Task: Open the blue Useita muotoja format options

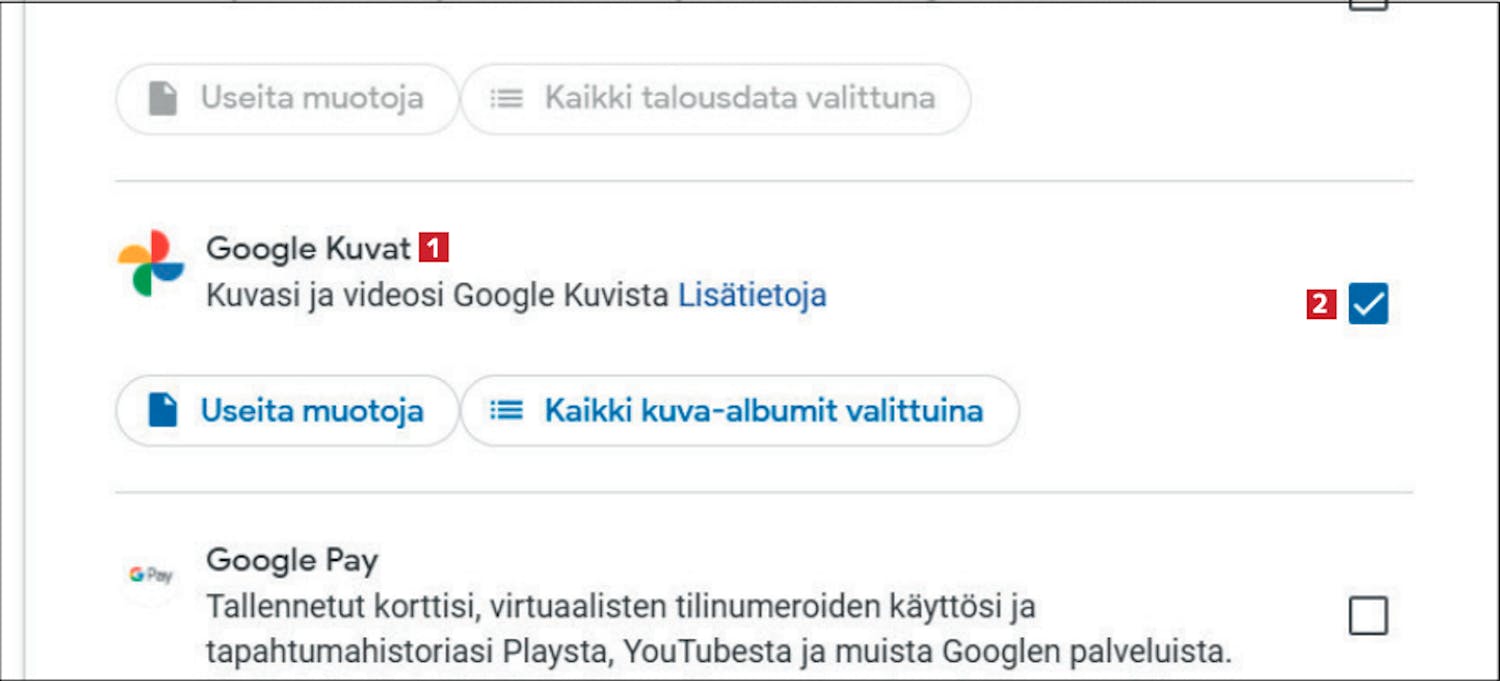Action: click(x=286, y=410)
